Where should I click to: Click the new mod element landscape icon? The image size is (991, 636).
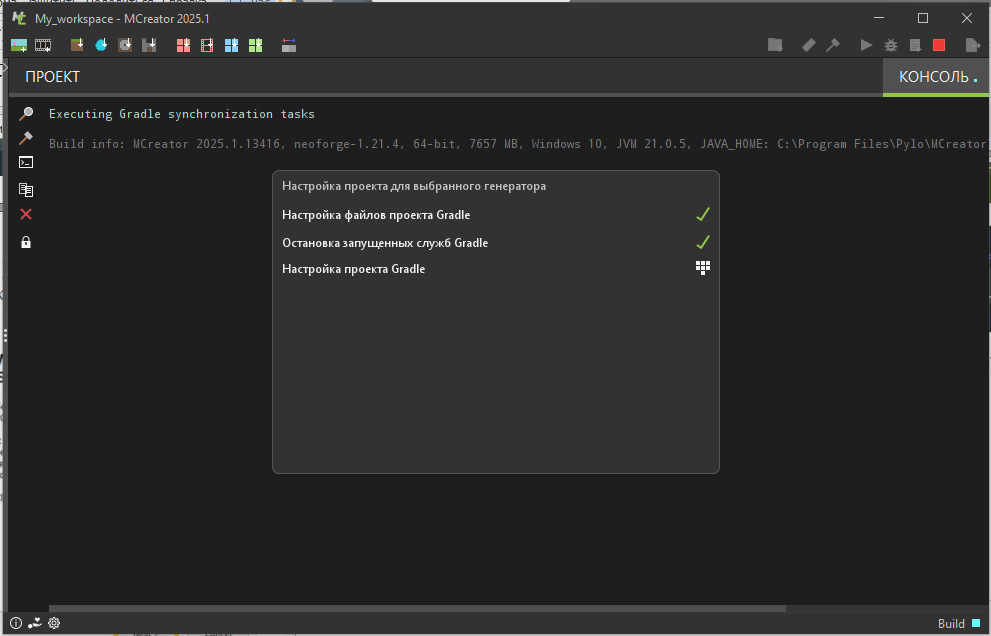click(x=19, y=45)
